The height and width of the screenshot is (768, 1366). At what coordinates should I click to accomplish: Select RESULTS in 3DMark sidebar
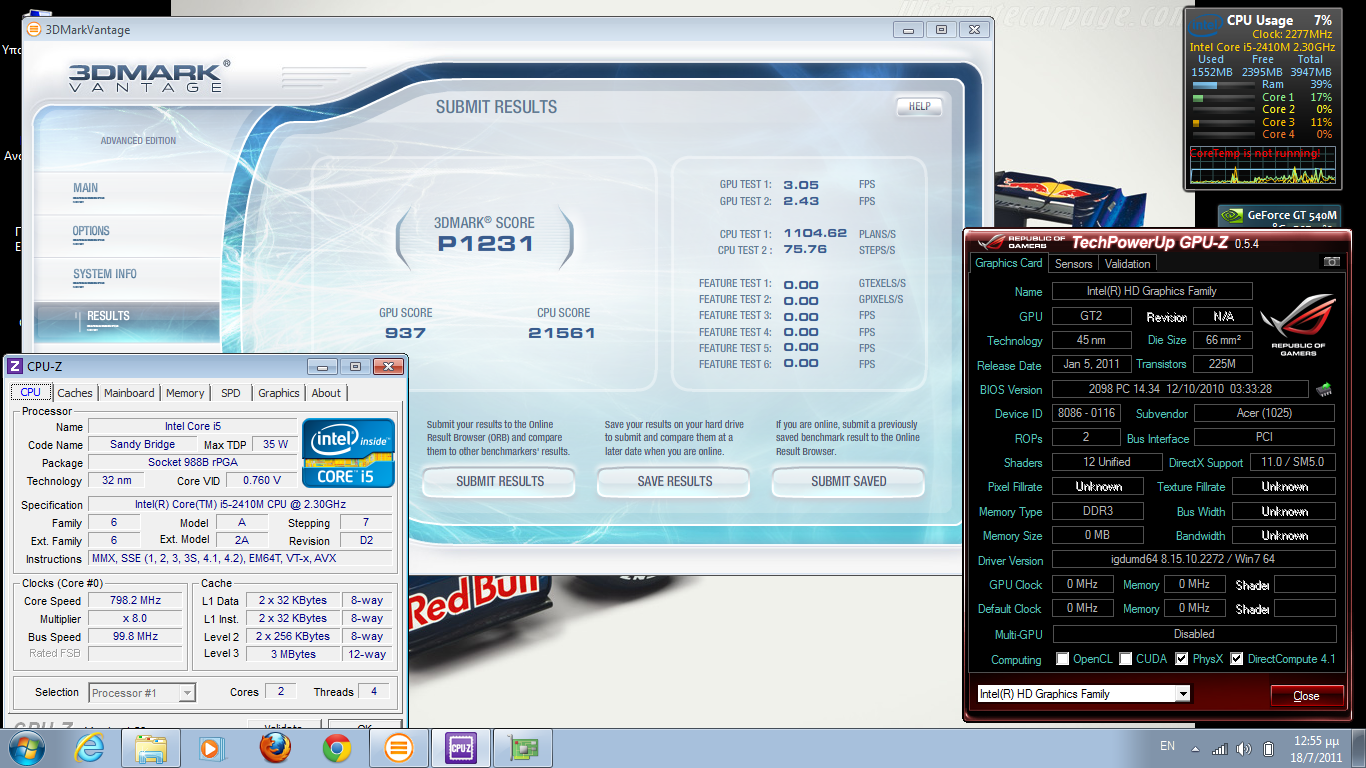pos(126,321)
